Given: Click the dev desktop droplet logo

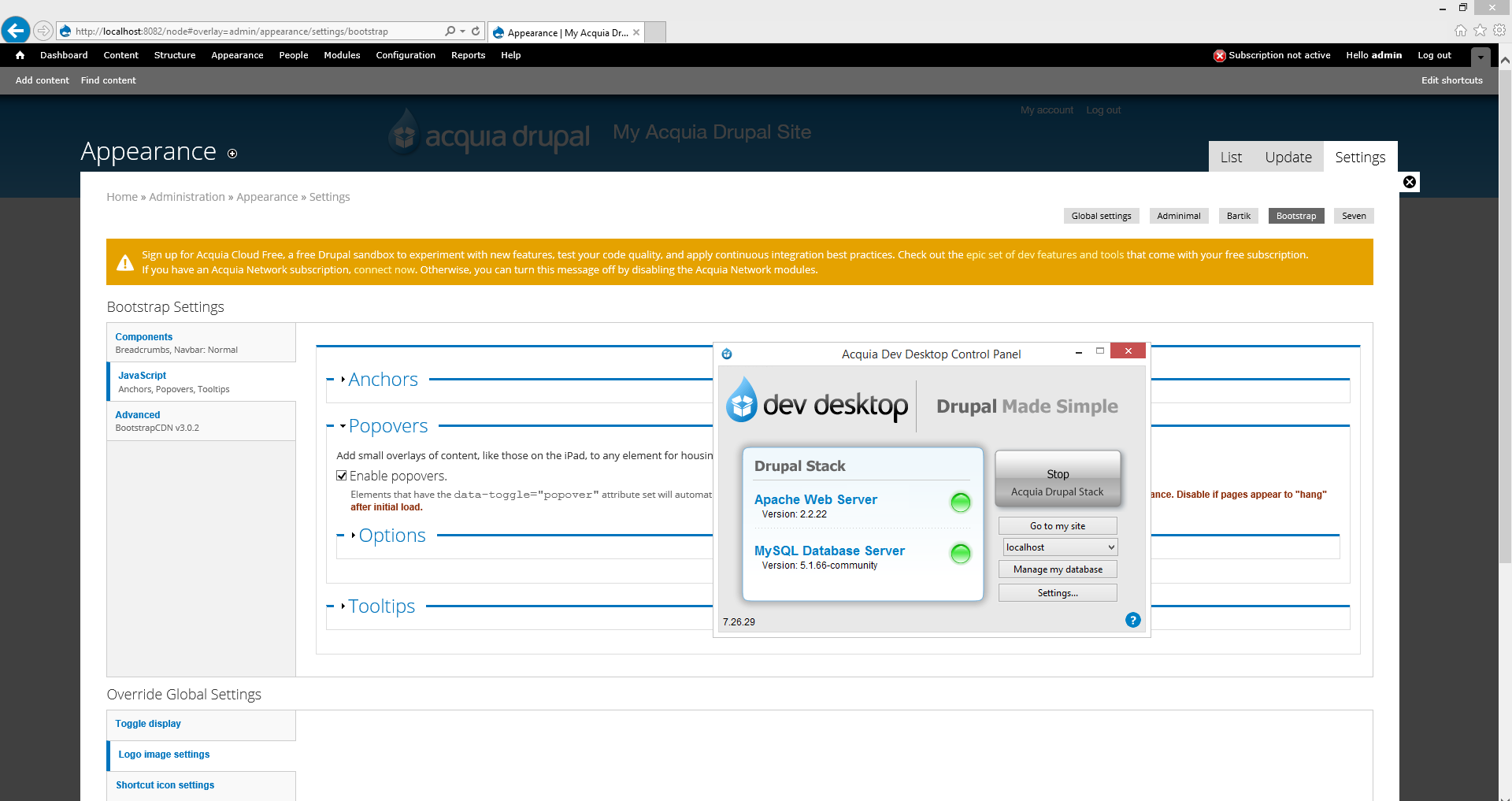Looking at the screenshot, I should click(x=741, y=399).
